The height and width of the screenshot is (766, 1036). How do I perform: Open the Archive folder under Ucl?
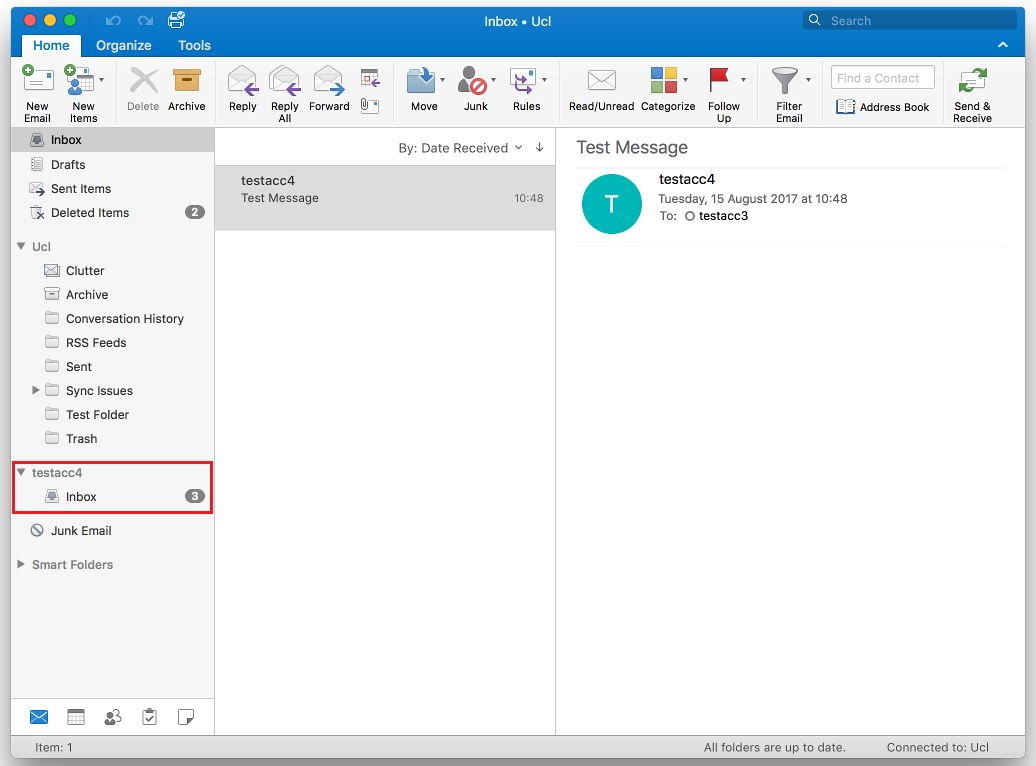(x=113, y=295)
